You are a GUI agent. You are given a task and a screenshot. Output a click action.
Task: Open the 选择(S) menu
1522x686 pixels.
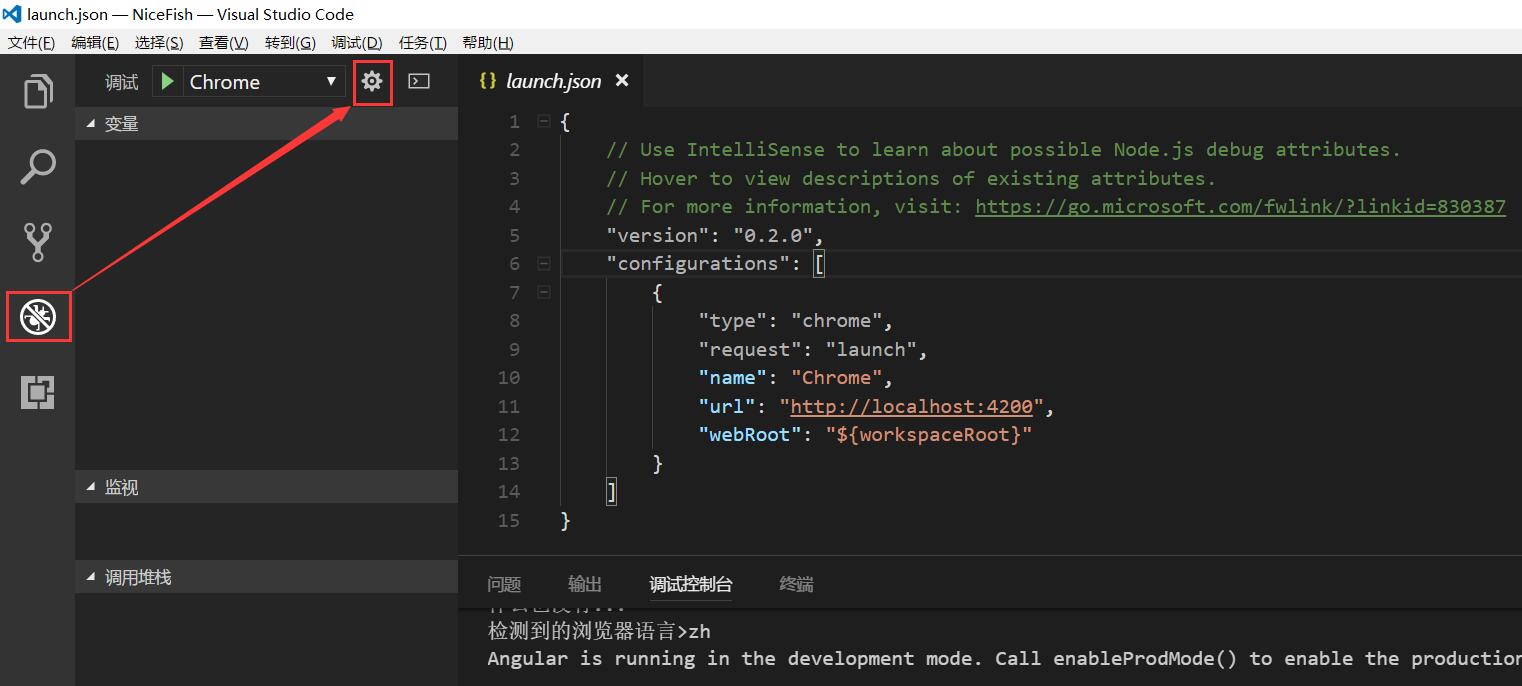pos(159,42)
